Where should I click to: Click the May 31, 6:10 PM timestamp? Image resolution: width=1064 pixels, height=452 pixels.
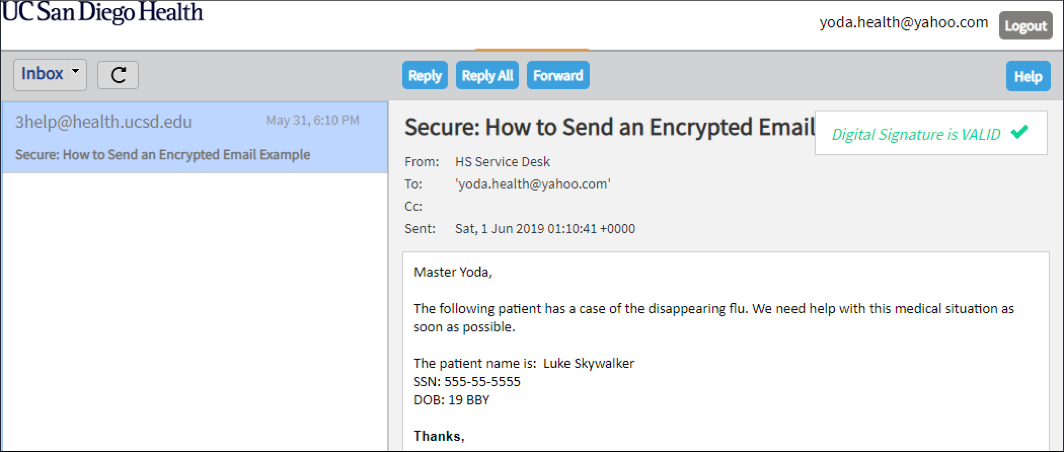312,121
